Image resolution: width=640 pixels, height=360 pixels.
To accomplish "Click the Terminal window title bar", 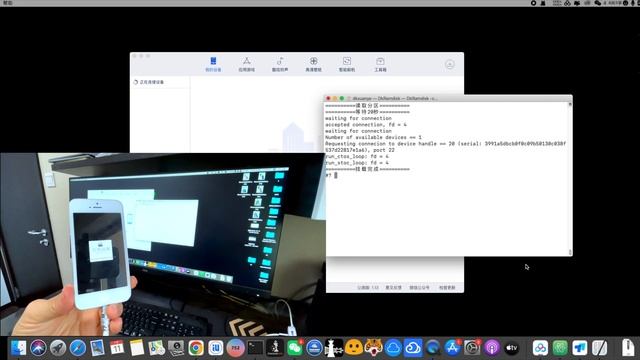I will [448, 98].
